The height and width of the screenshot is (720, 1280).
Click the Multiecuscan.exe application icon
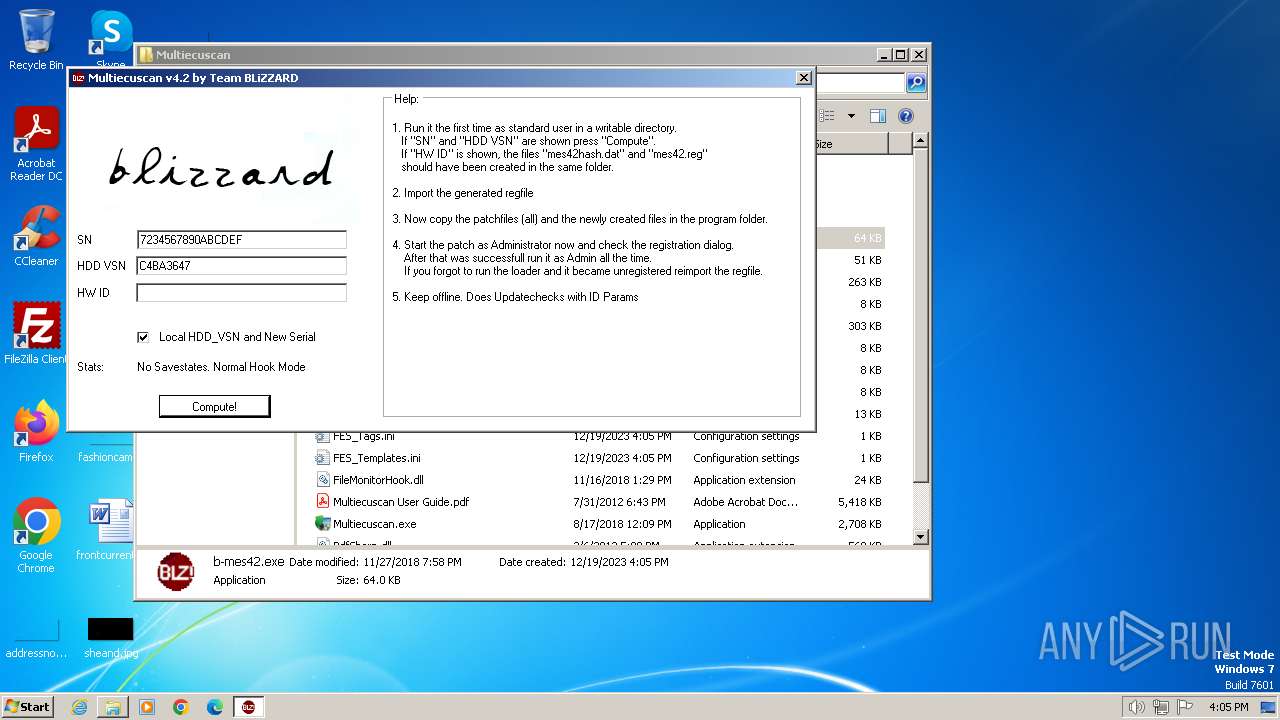point(322,524)
